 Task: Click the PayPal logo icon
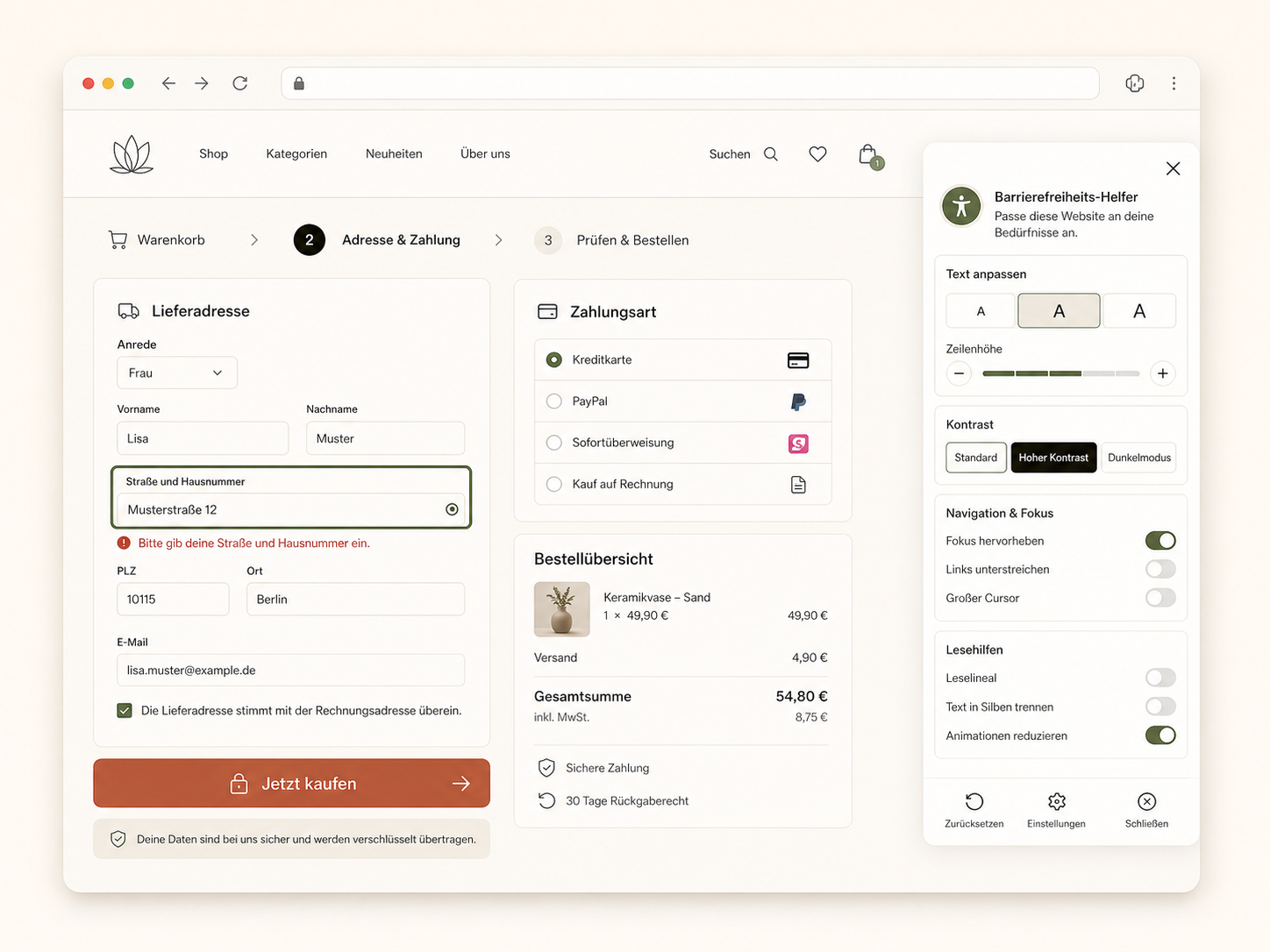(x=798, y=401)
